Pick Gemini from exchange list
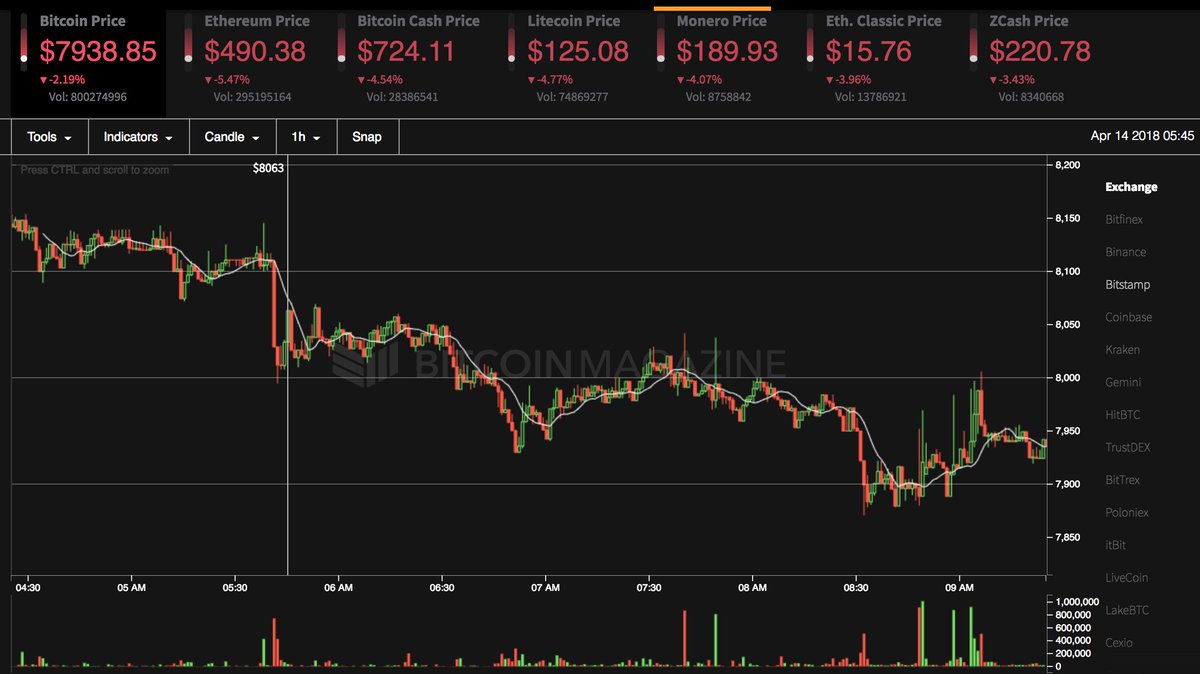 click(x=1123, y=382)
